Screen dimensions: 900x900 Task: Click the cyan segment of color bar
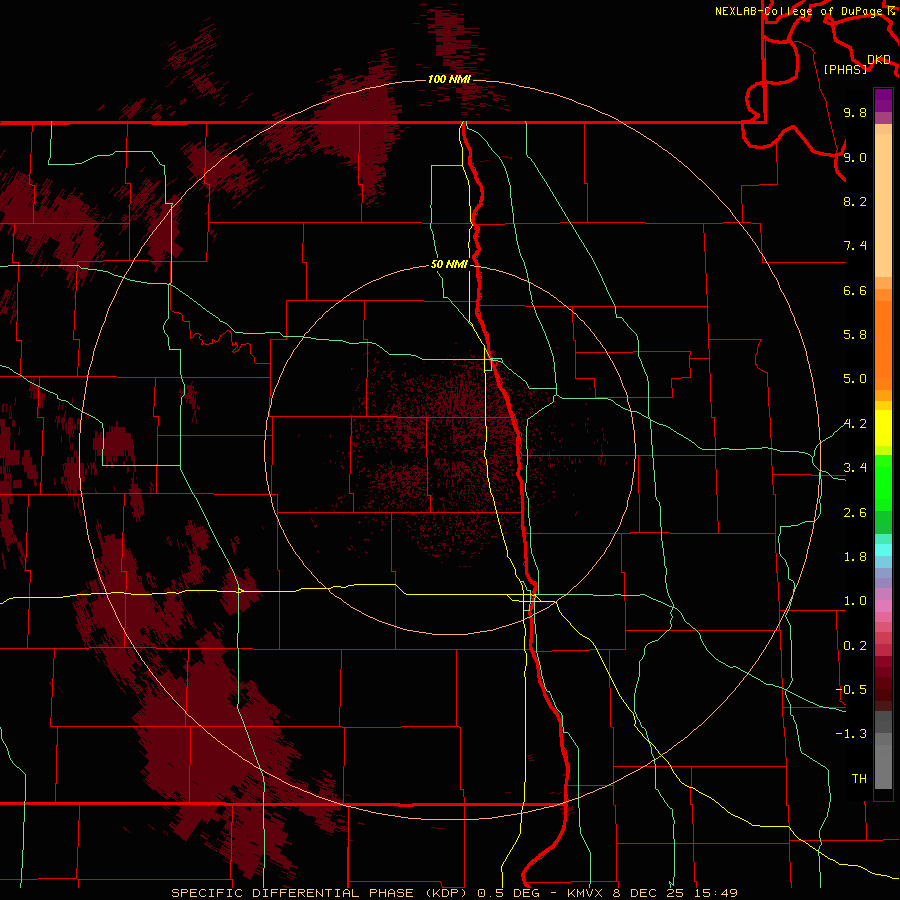883,550
